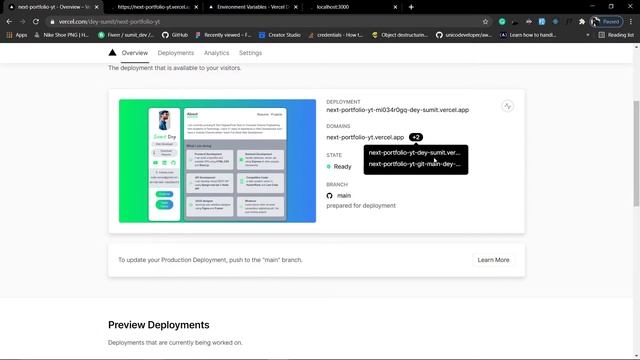Viewport: 640px width, 360px height.
Task: Open the next-portfolio-yt.vercel.app domain link
Action: pos(365,138)
